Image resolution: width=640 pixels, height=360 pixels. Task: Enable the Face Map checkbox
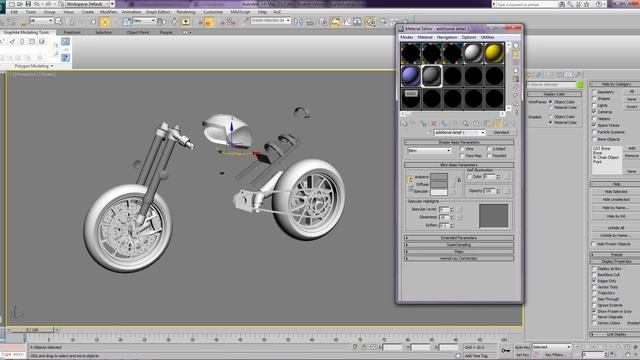[x=462, y=156]
